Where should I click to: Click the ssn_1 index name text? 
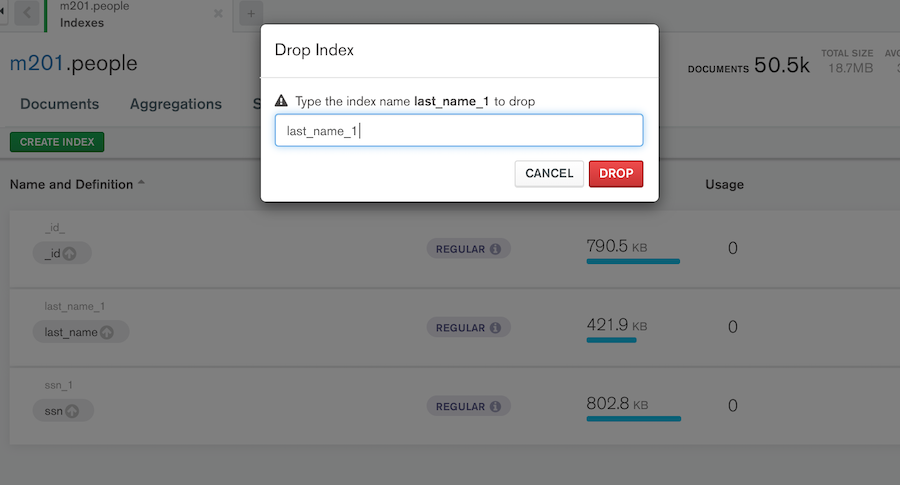pyautogui.click(x=59, y=385)
